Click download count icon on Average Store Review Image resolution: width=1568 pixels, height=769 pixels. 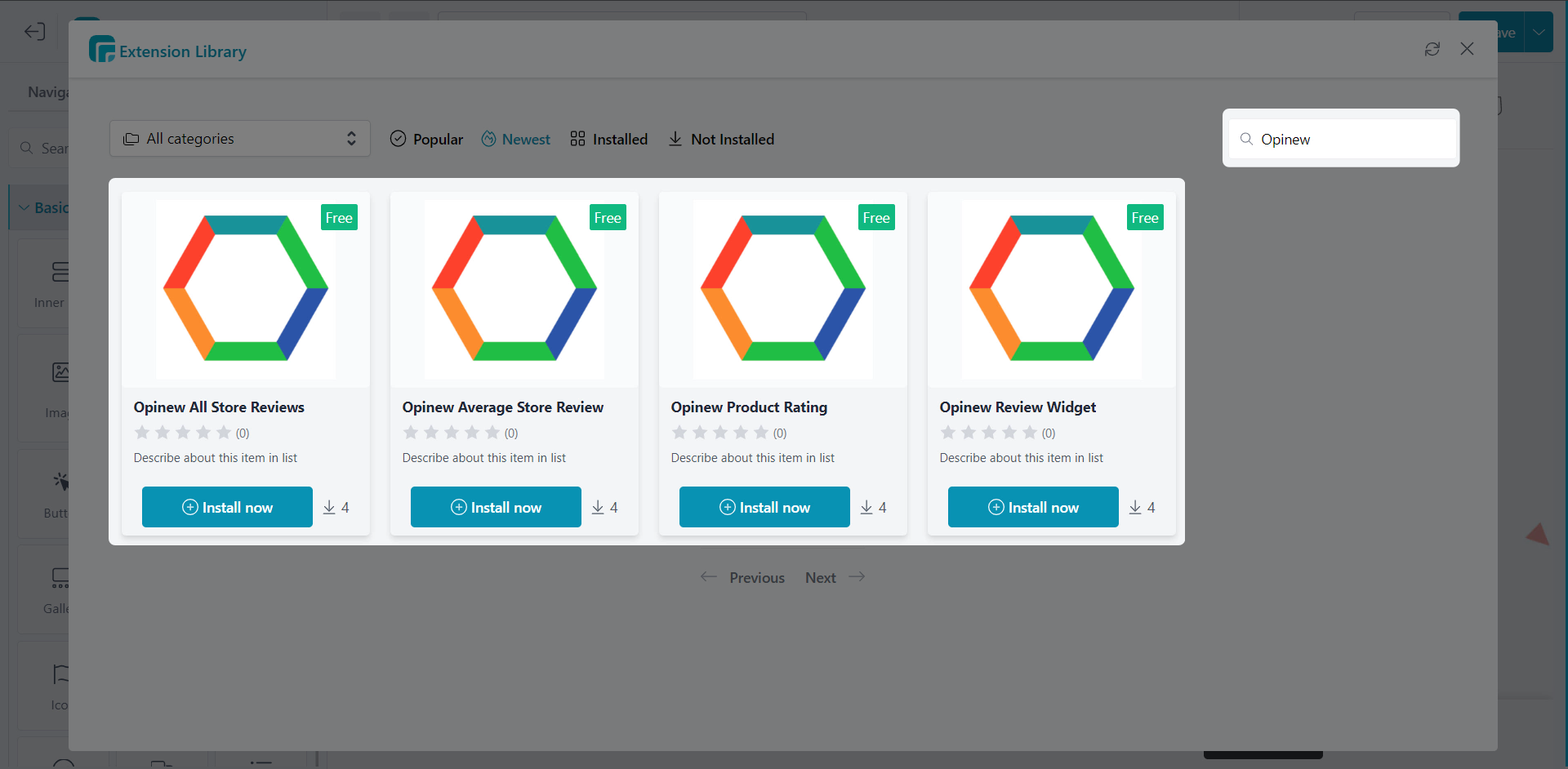pyautogui.click(x=598, y=508)
